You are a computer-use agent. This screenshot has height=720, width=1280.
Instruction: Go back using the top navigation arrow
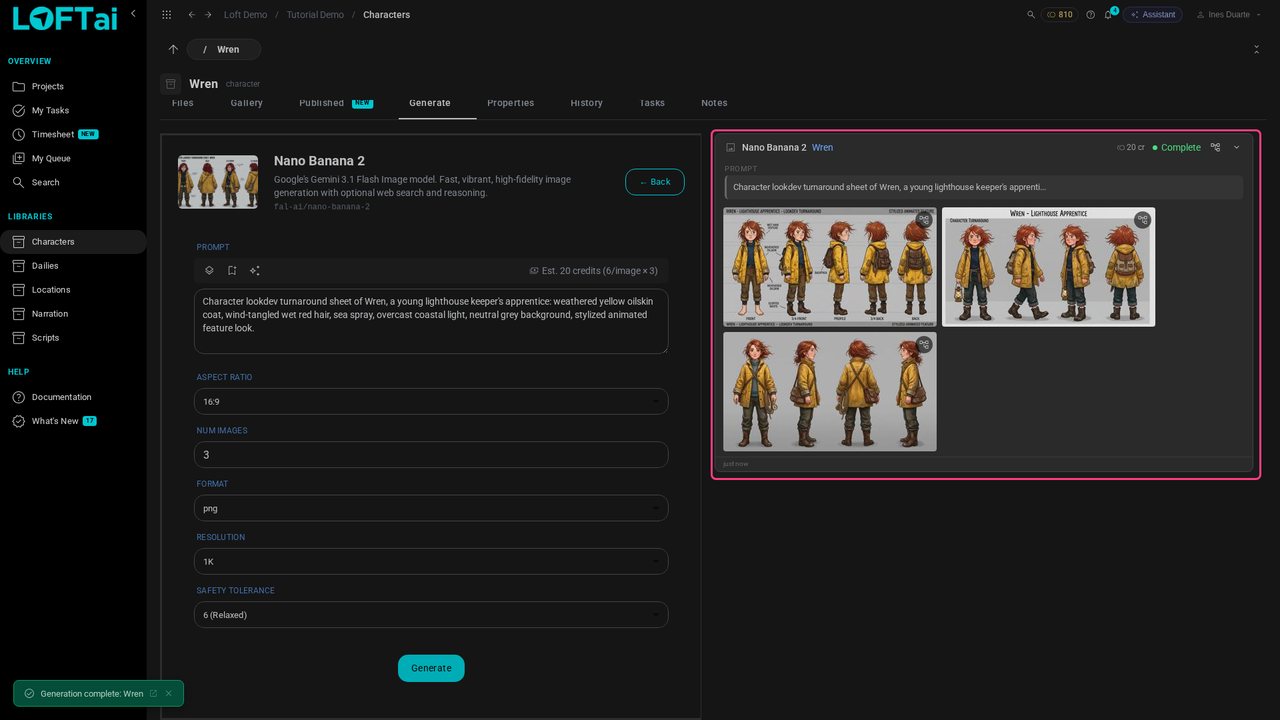[191, 15]
